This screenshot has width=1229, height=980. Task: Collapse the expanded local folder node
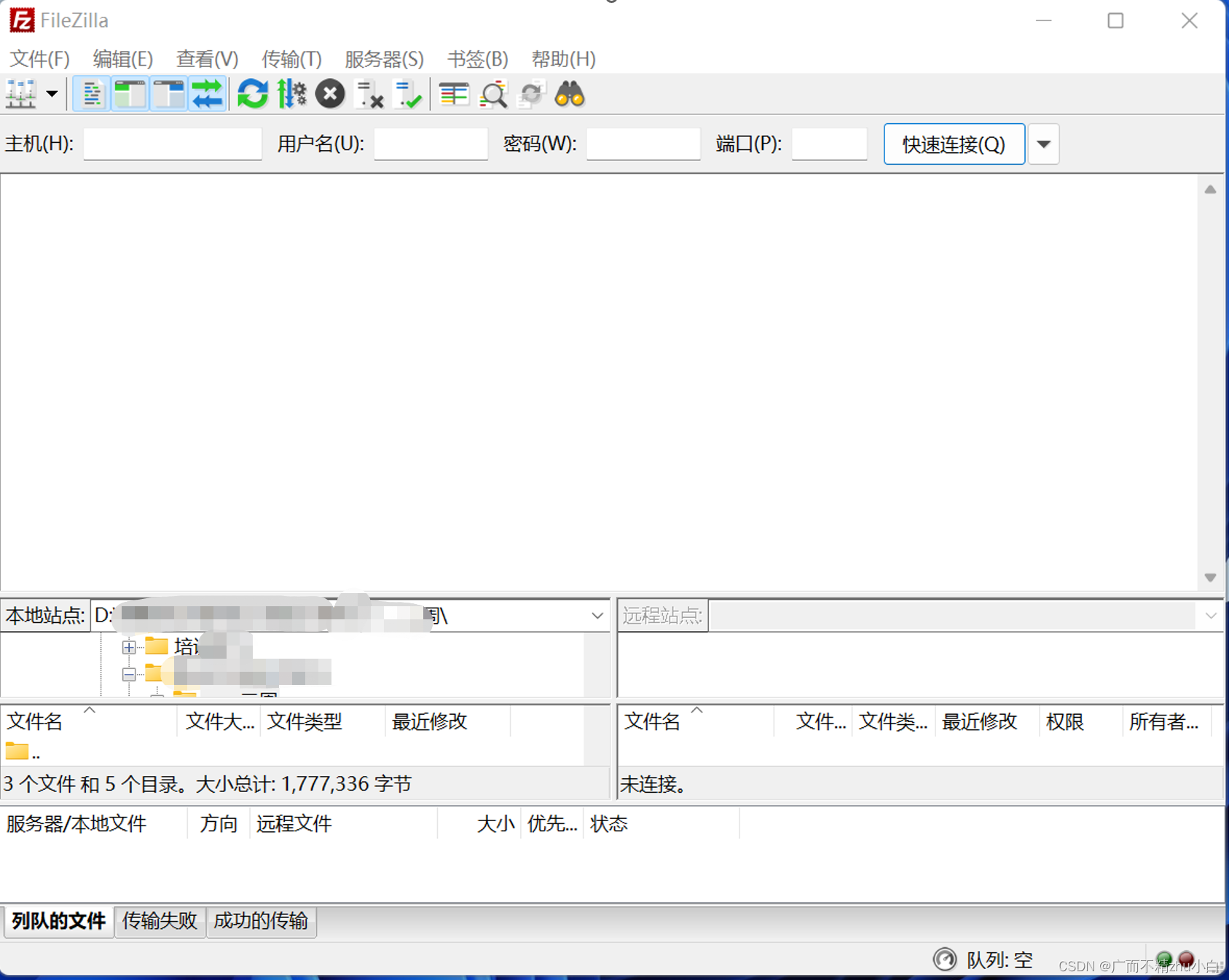point(129,675)
